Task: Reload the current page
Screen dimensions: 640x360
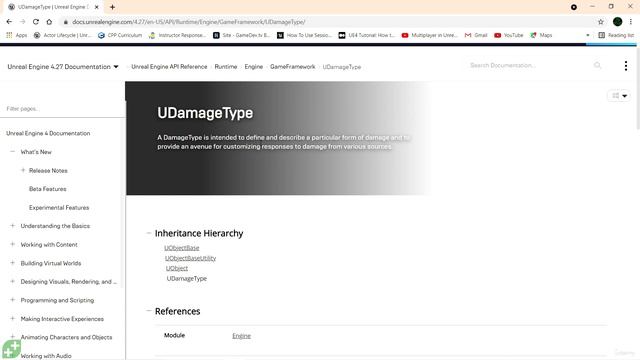Action: [36, 22]
